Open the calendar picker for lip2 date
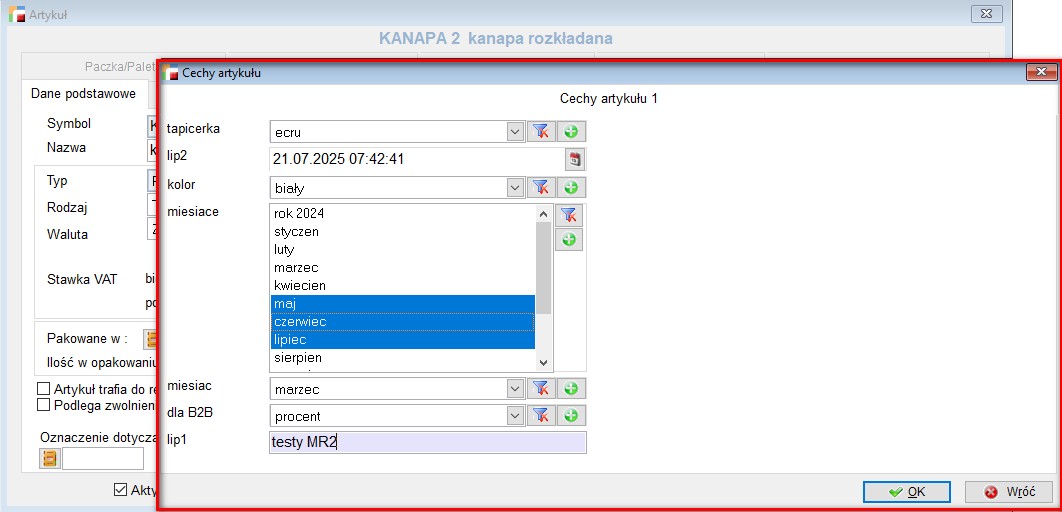The image size is (1062, 512). point(575,159)
